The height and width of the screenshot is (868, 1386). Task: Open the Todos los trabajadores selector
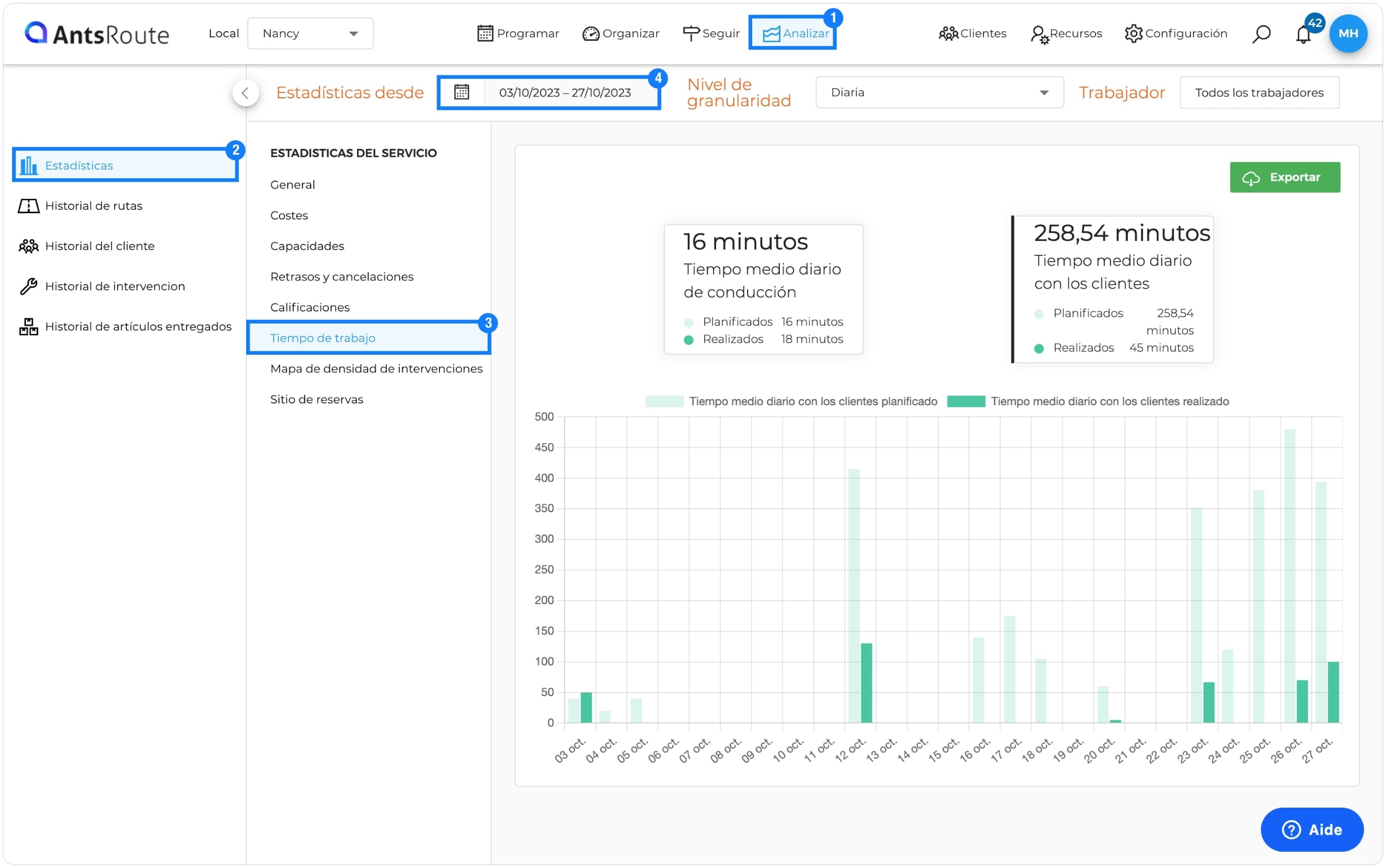coord(1258,93)
